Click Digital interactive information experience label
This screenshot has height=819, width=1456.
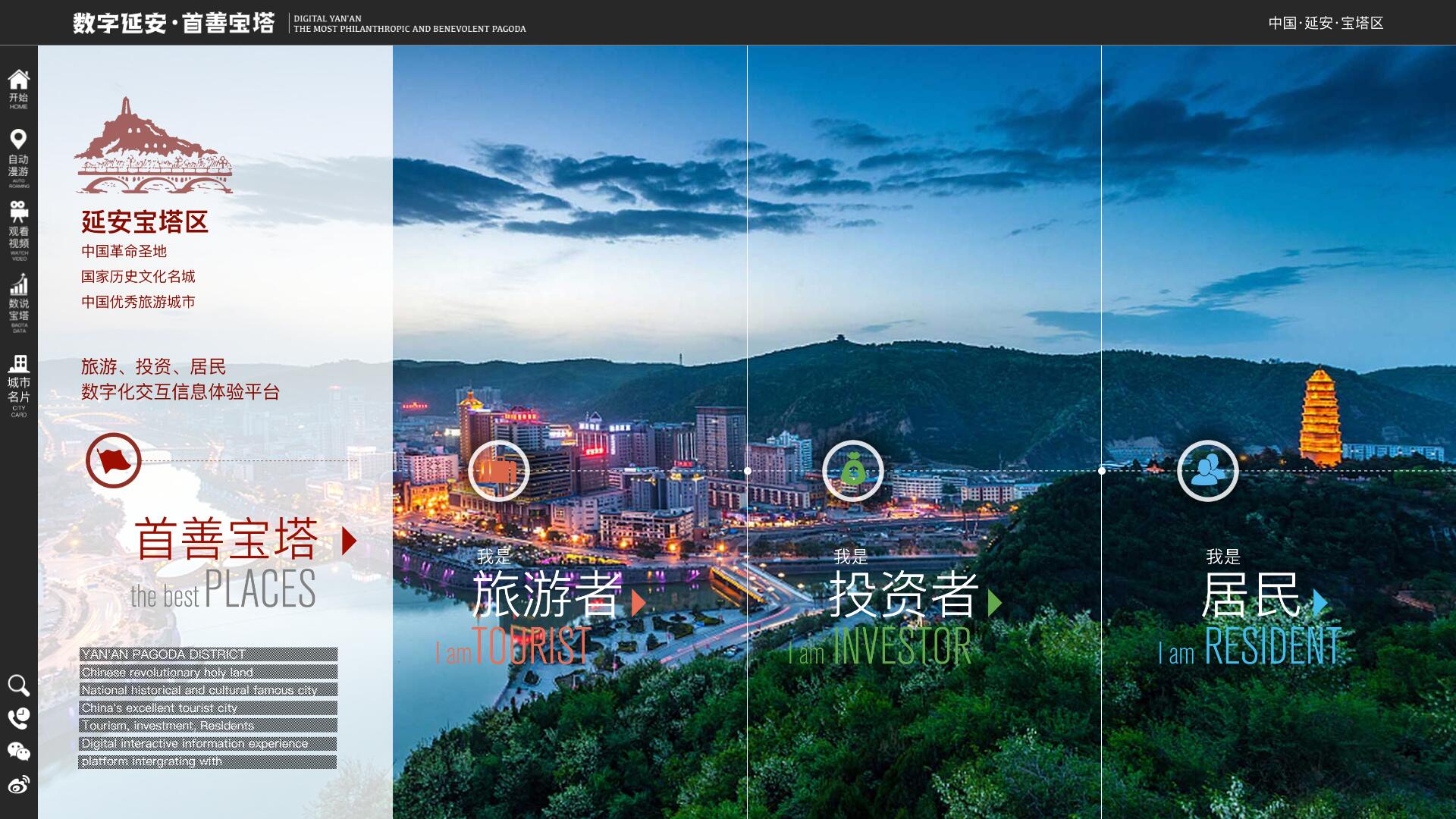coord(209,744)
